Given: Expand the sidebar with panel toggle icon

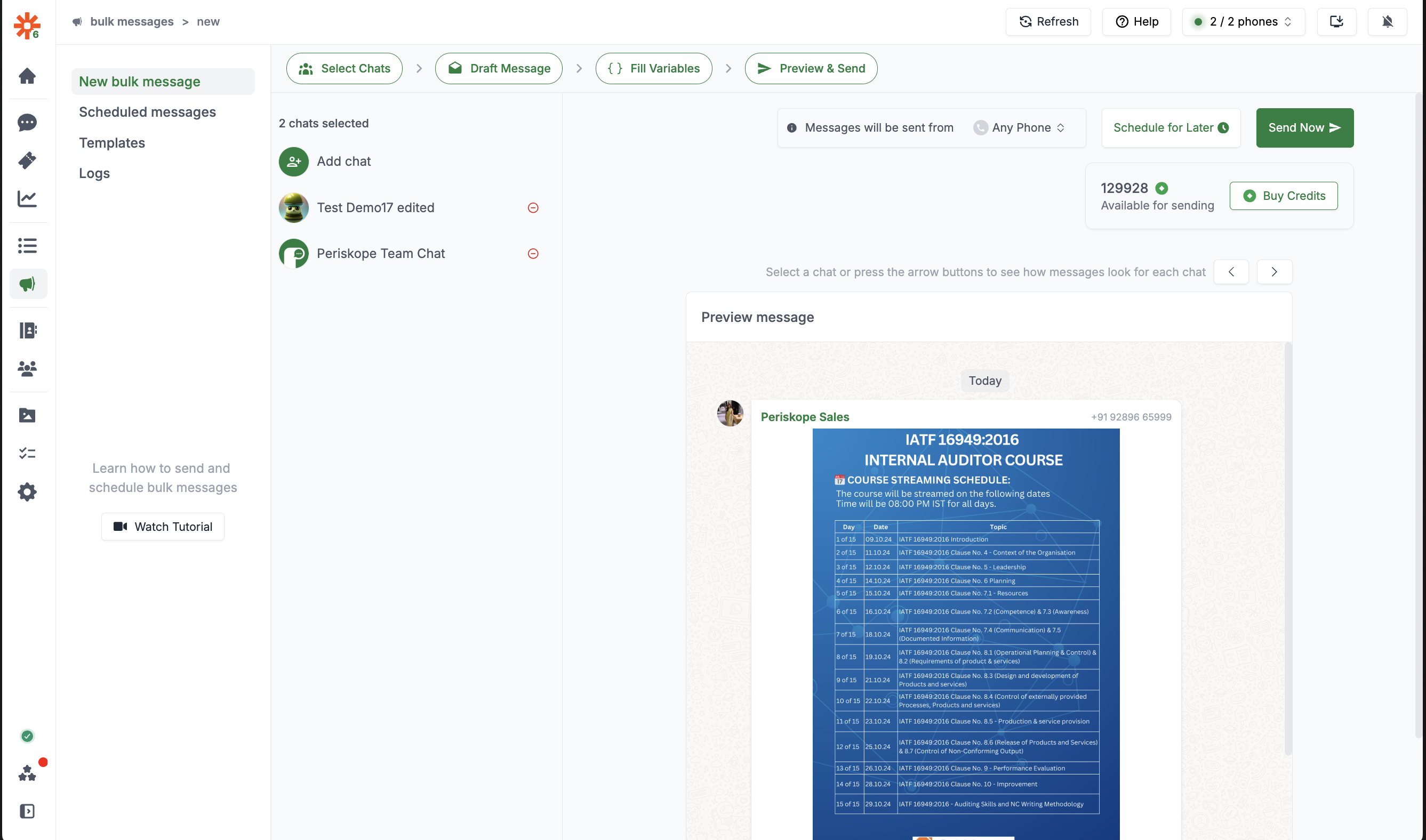Looking at the screenshot, I should pyautogui.click(x=27, y=811).
